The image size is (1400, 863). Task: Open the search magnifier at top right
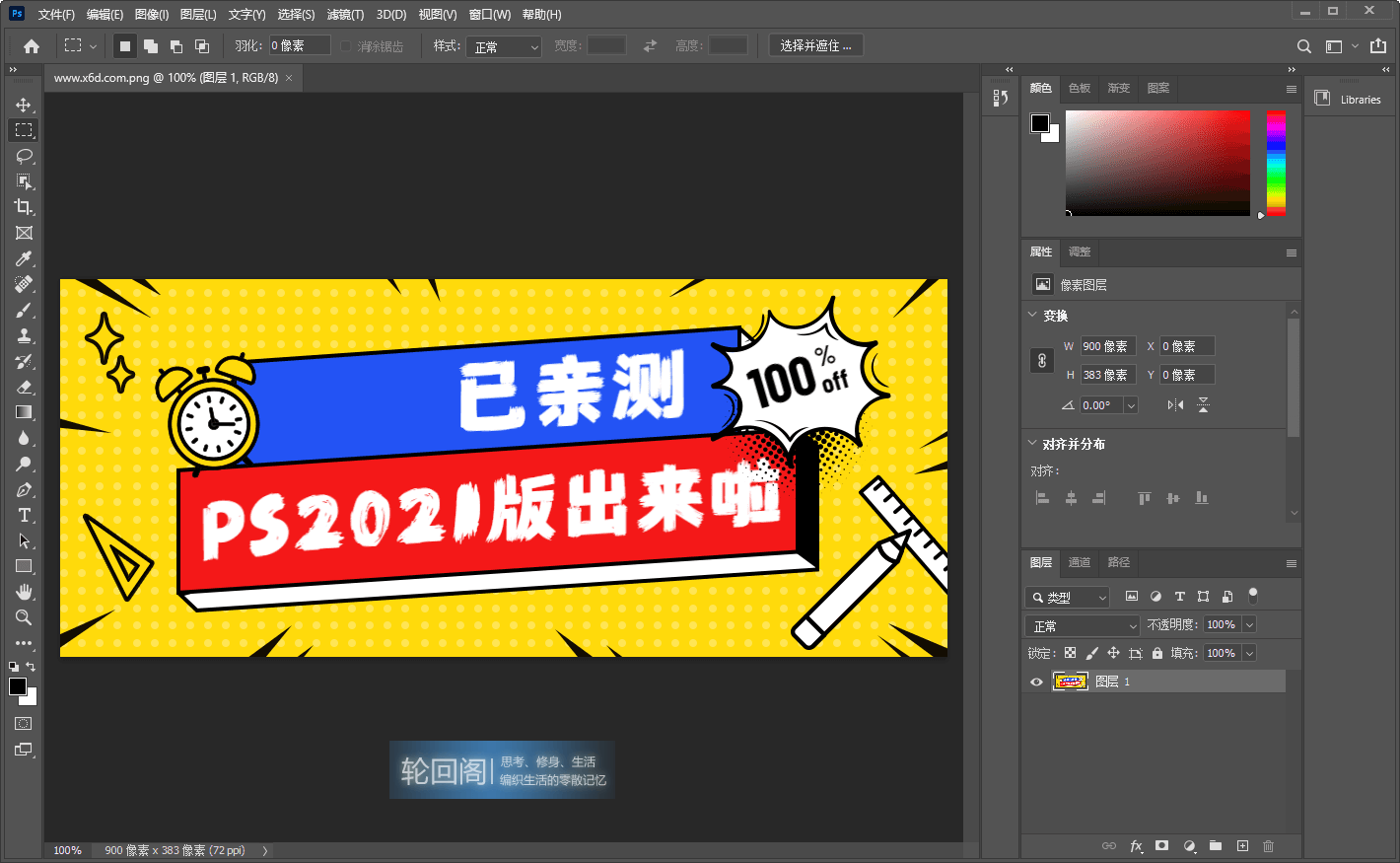pos(1303,46)
